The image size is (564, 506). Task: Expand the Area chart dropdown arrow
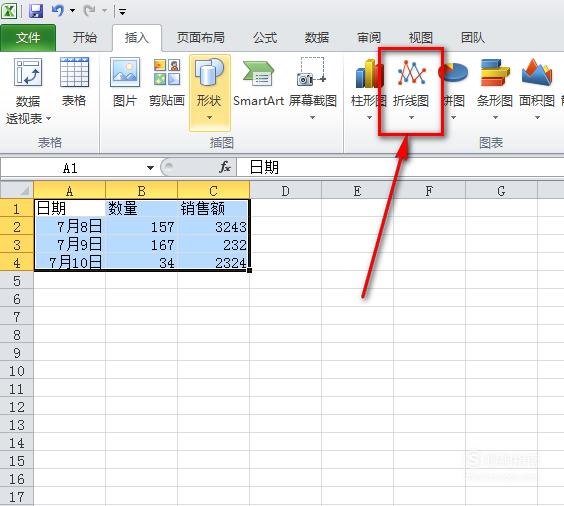pyautogui.click(x=537, y=118)
